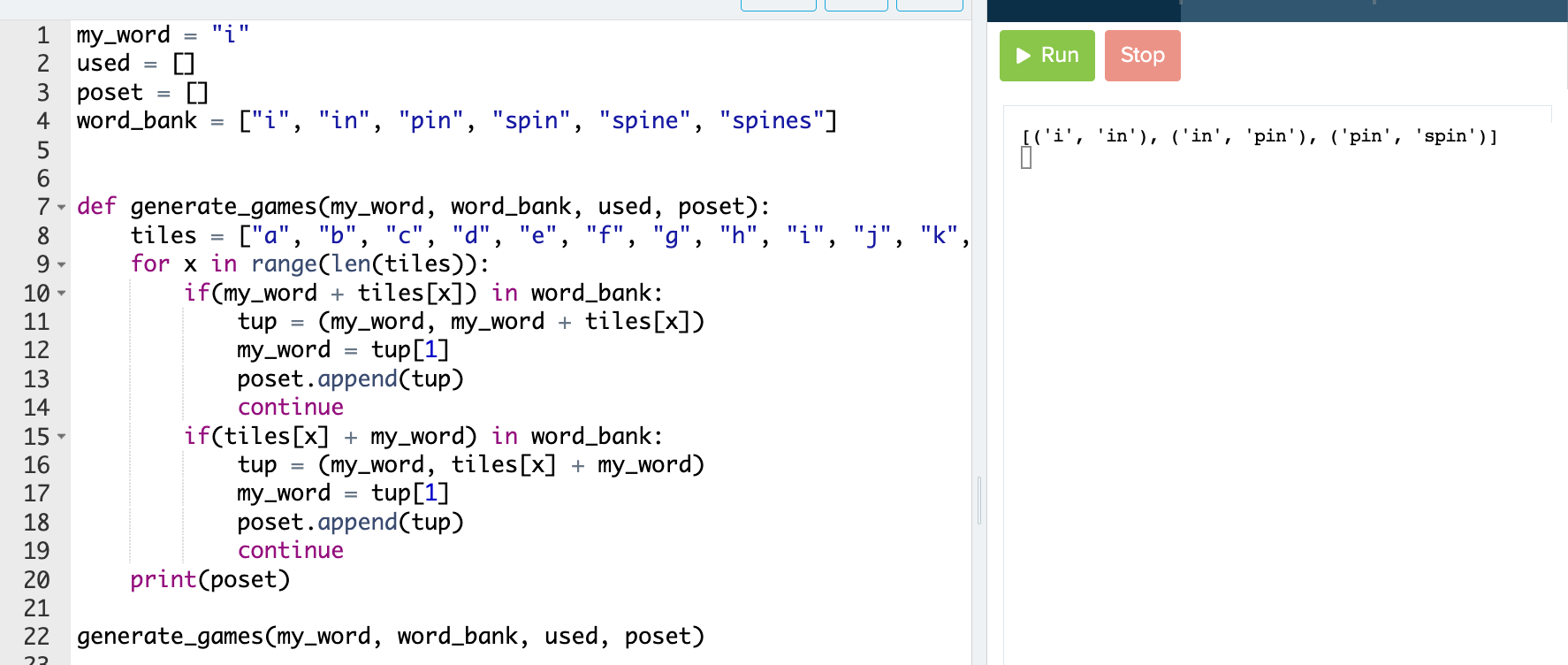Click the my_word = tup[1] on line 12

pyautogui.click(x=343, y=350)
